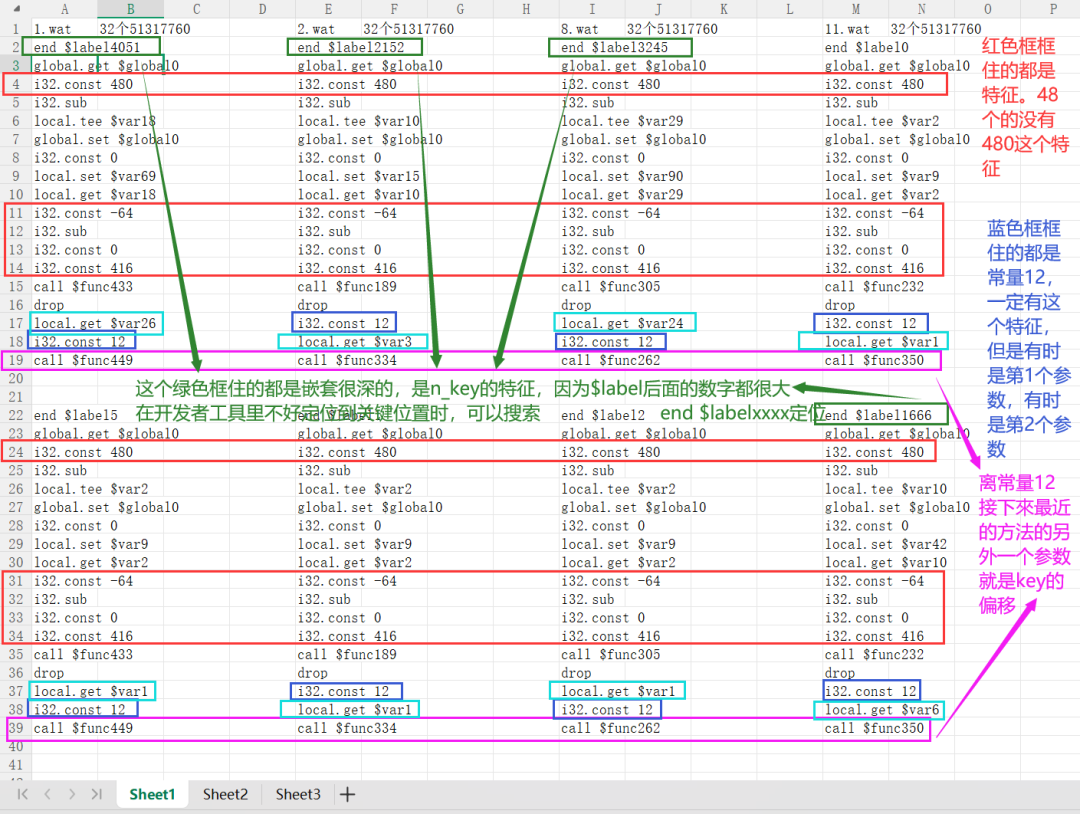Select column M header

pyautogui.click(x=855, y=9)
